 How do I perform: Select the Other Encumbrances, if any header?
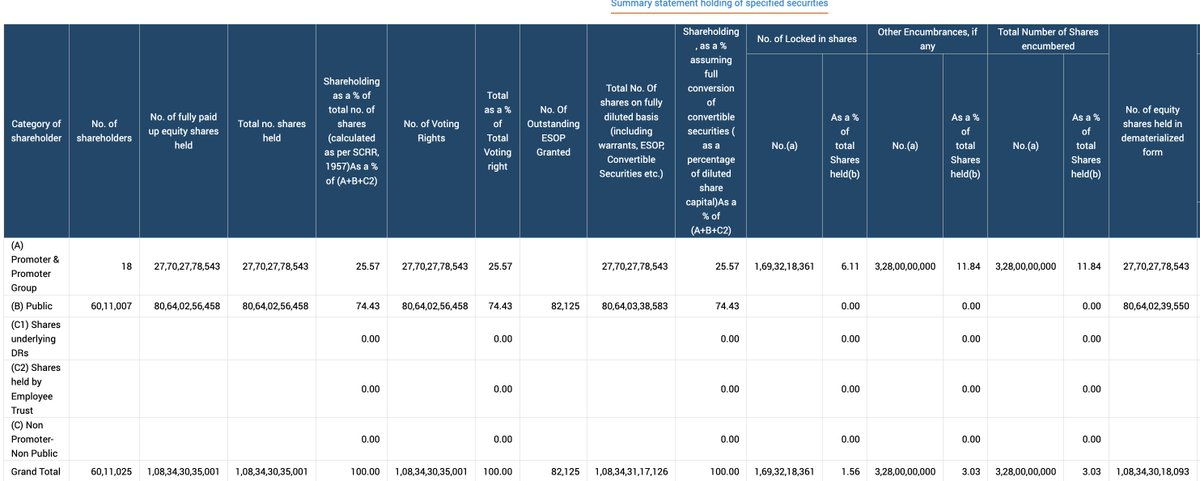point(928,38)
